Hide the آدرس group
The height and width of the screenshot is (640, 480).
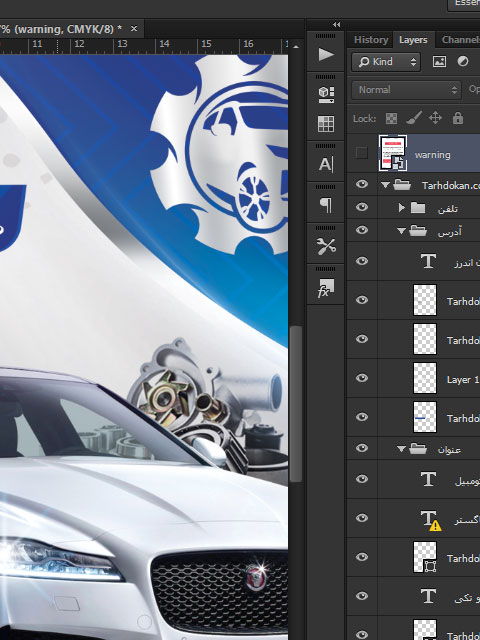pyautogui.click(x=362, y=230)
